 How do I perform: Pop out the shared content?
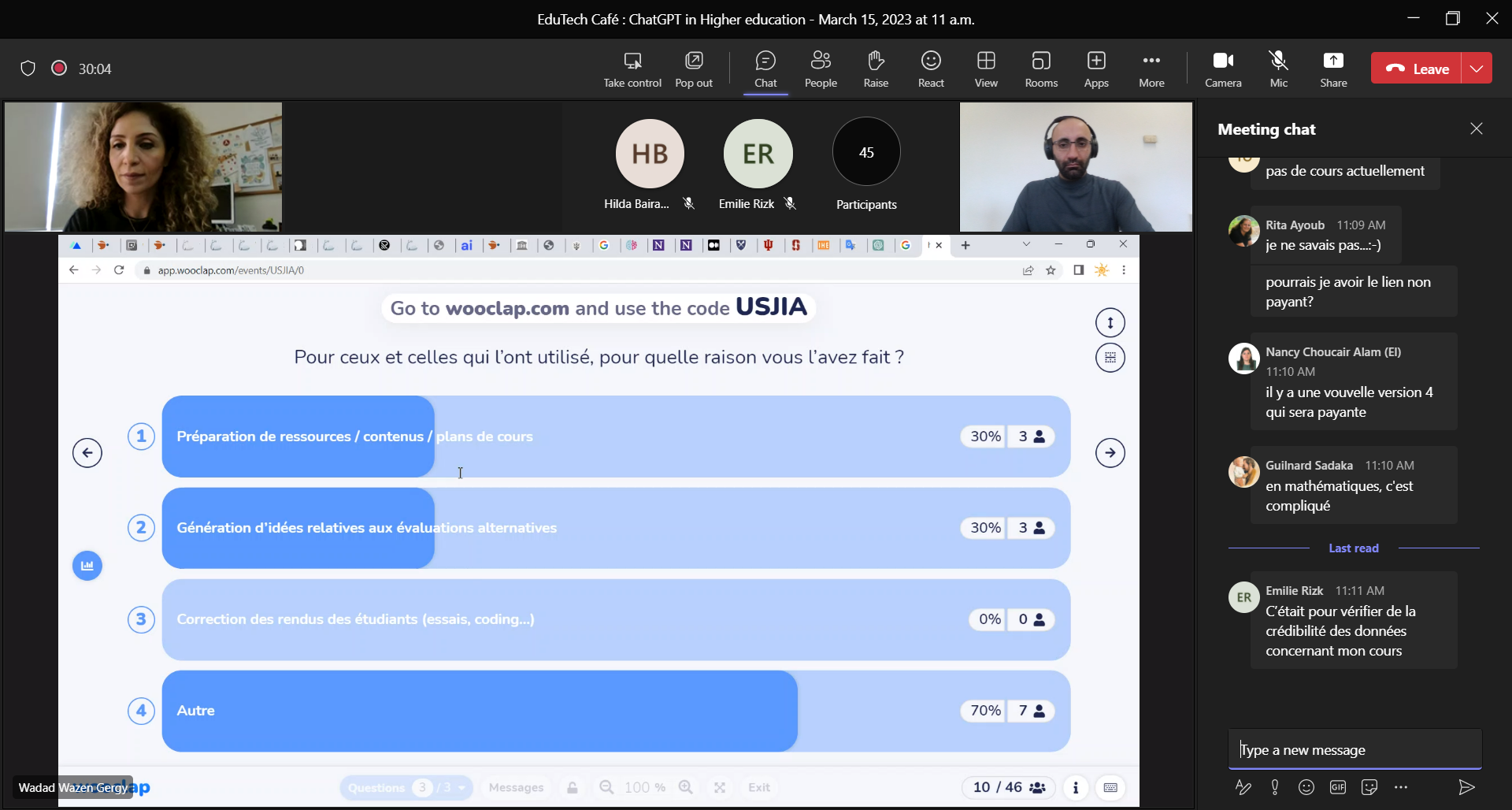coord(694,69)
